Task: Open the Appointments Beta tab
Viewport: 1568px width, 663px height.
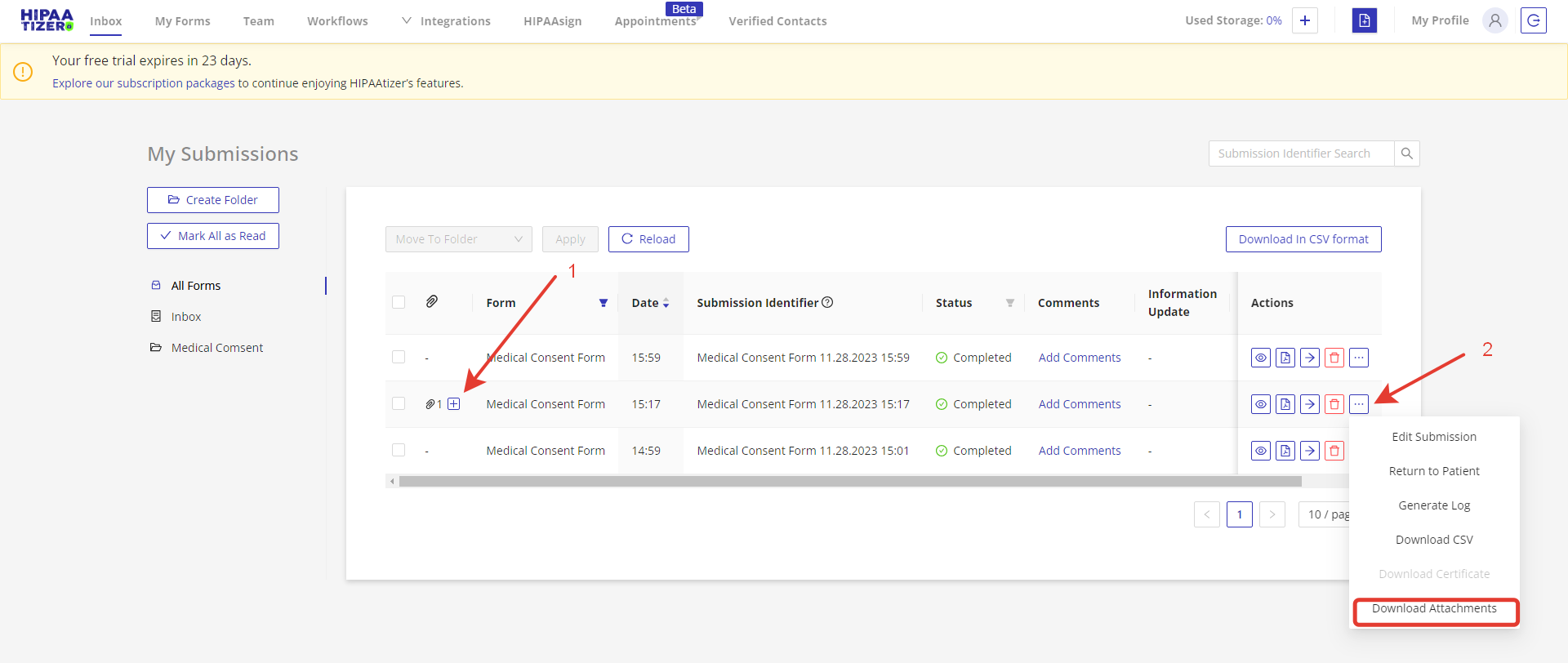Action: tap(656, 21)
